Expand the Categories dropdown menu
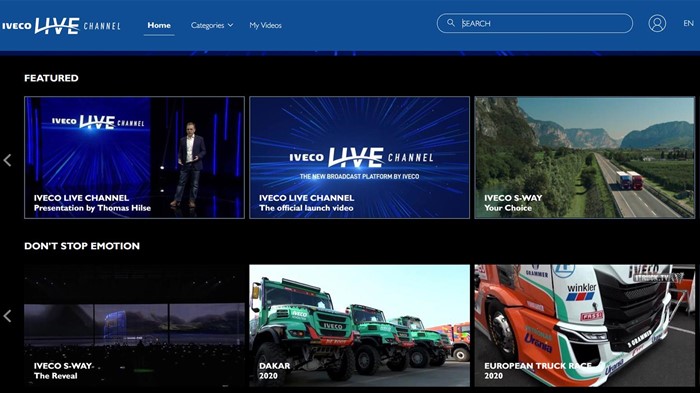The height and width of the screenshot is (393, 700). pos(212,25)
